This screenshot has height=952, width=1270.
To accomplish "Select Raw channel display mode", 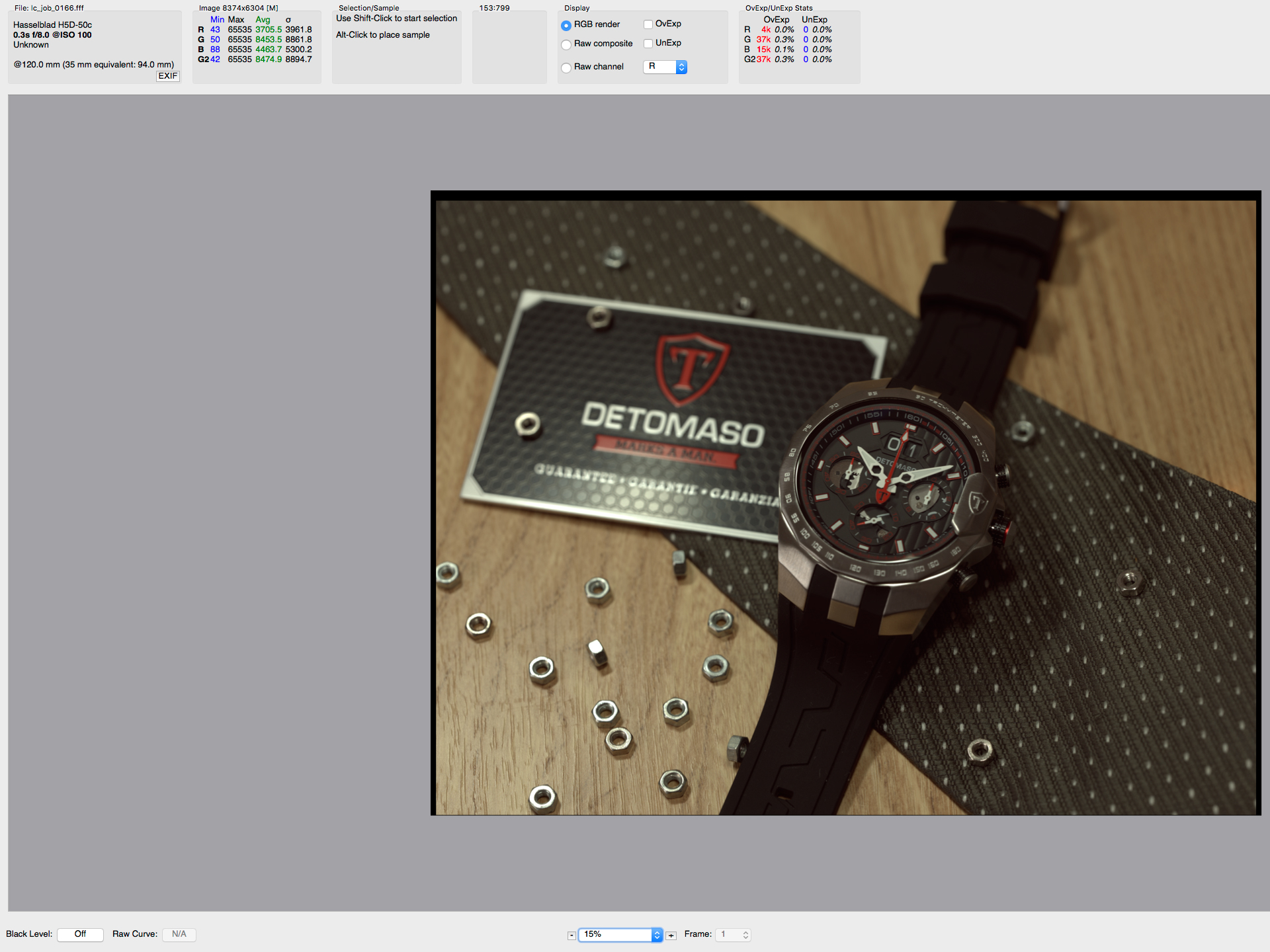I will click(566, 67).
